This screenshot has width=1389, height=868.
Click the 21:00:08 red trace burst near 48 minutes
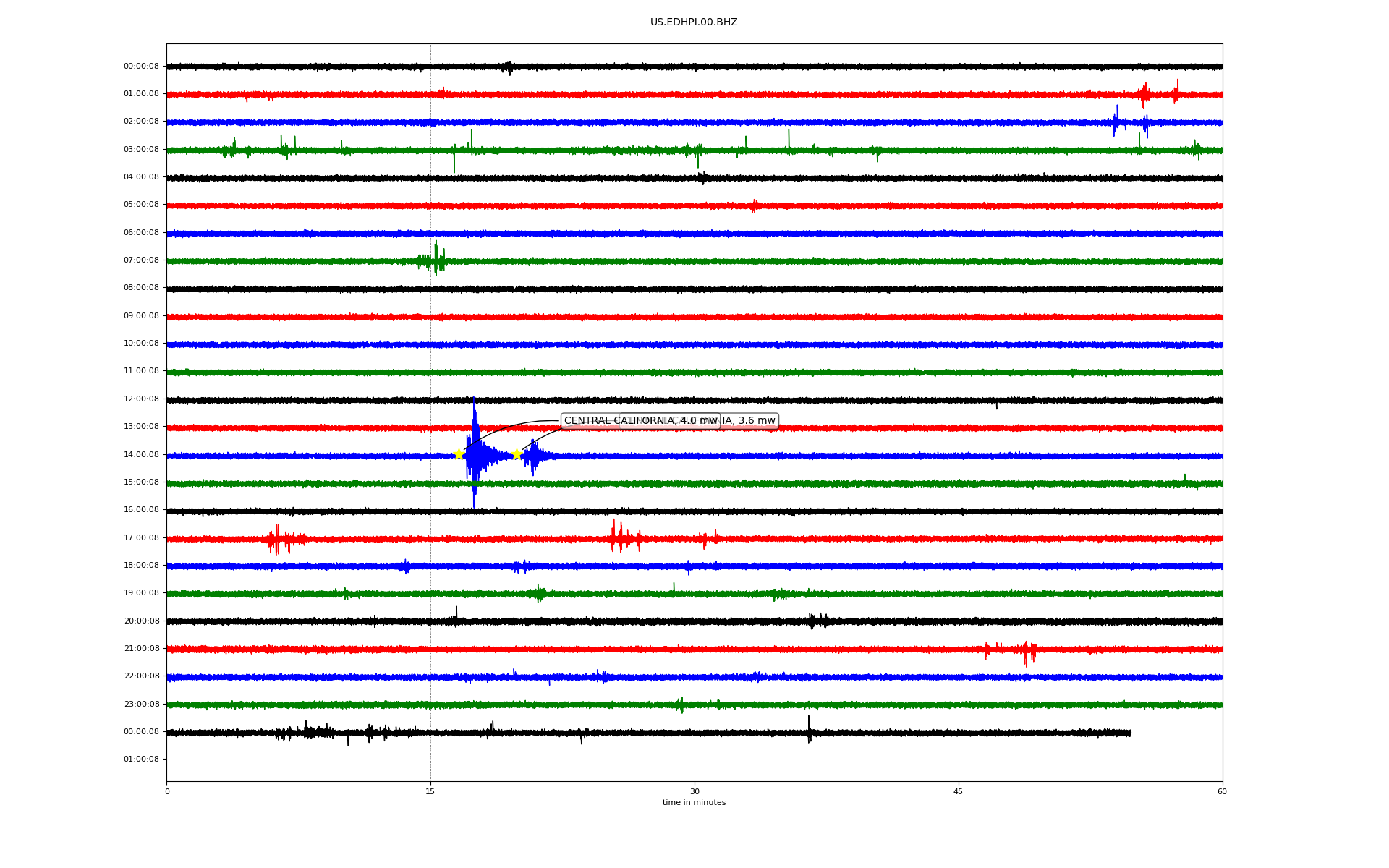[x=1026, y=650]
